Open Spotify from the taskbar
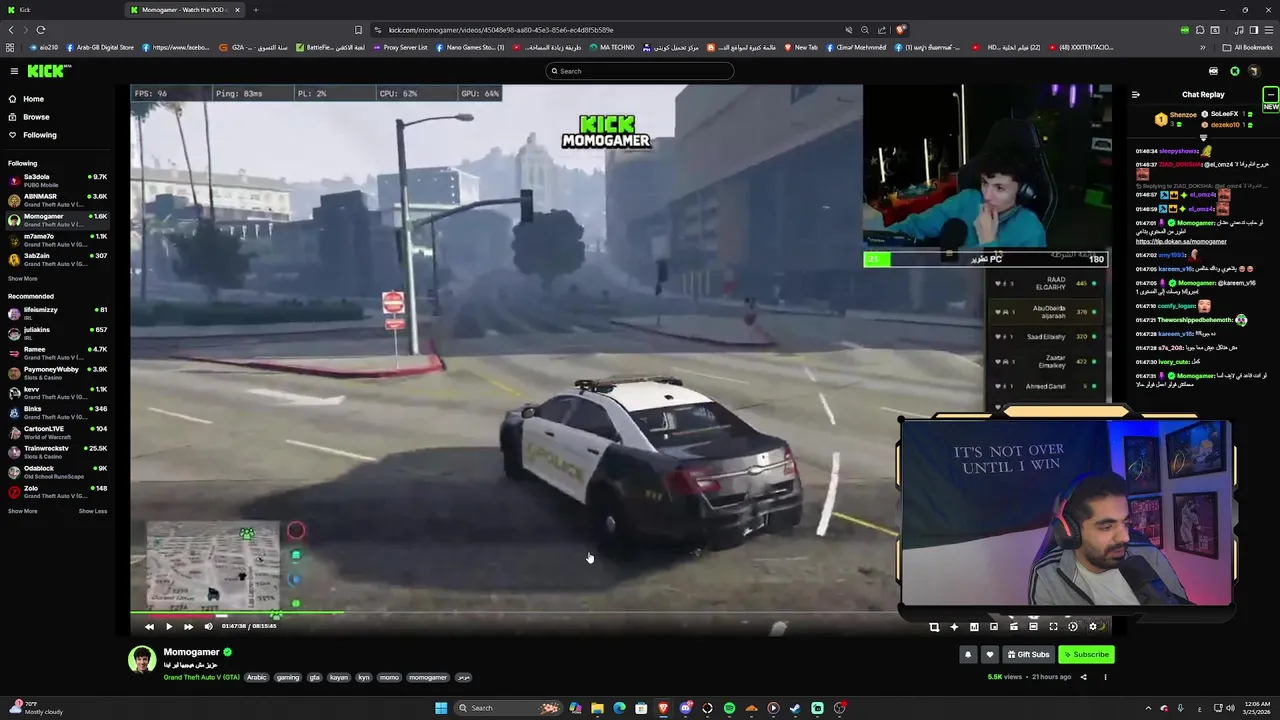1280x720 pixels. [729, 708]
